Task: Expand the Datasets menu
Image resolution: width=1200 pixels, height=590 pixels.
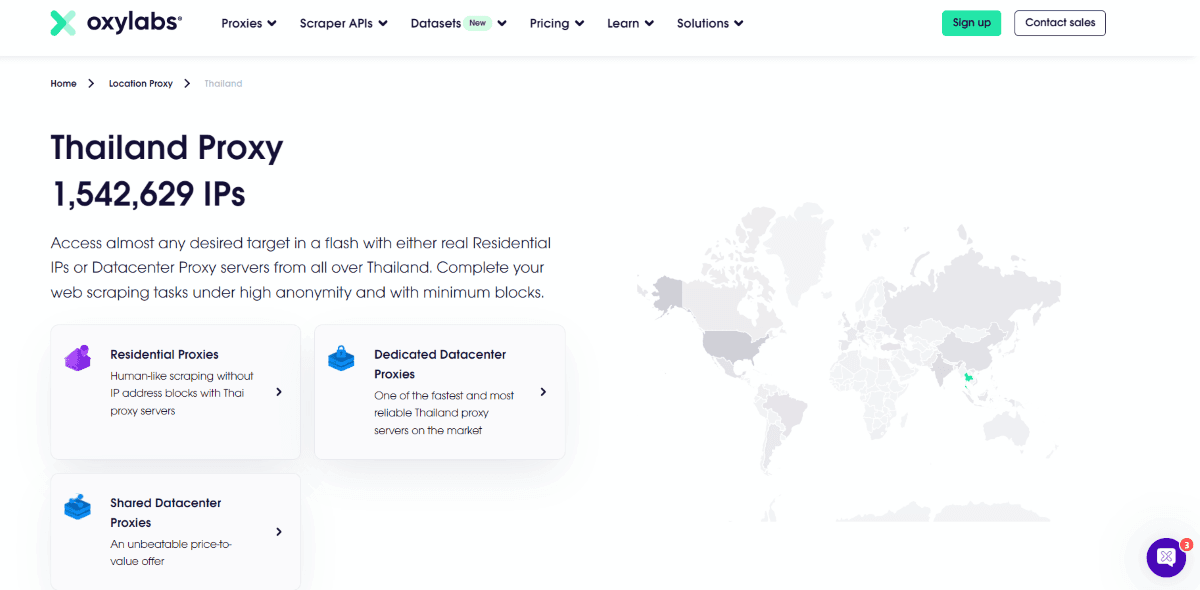Action: click(x=458, y=23)
